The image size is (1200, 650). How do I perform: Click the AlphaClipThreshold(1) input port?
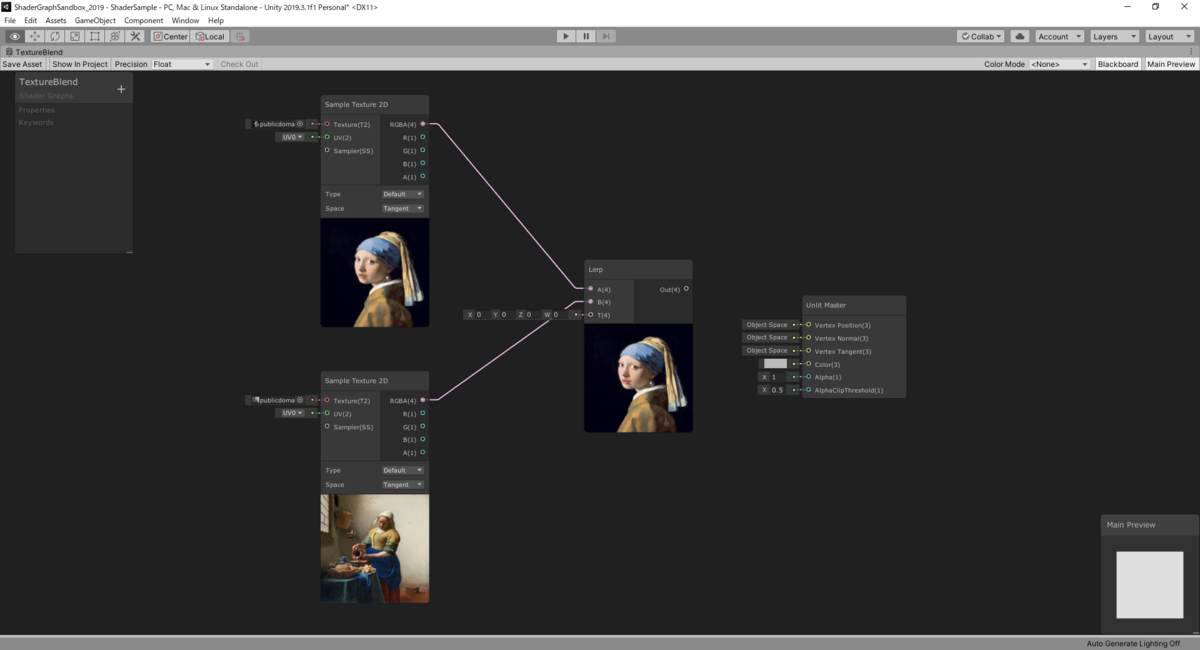point(809,390)
